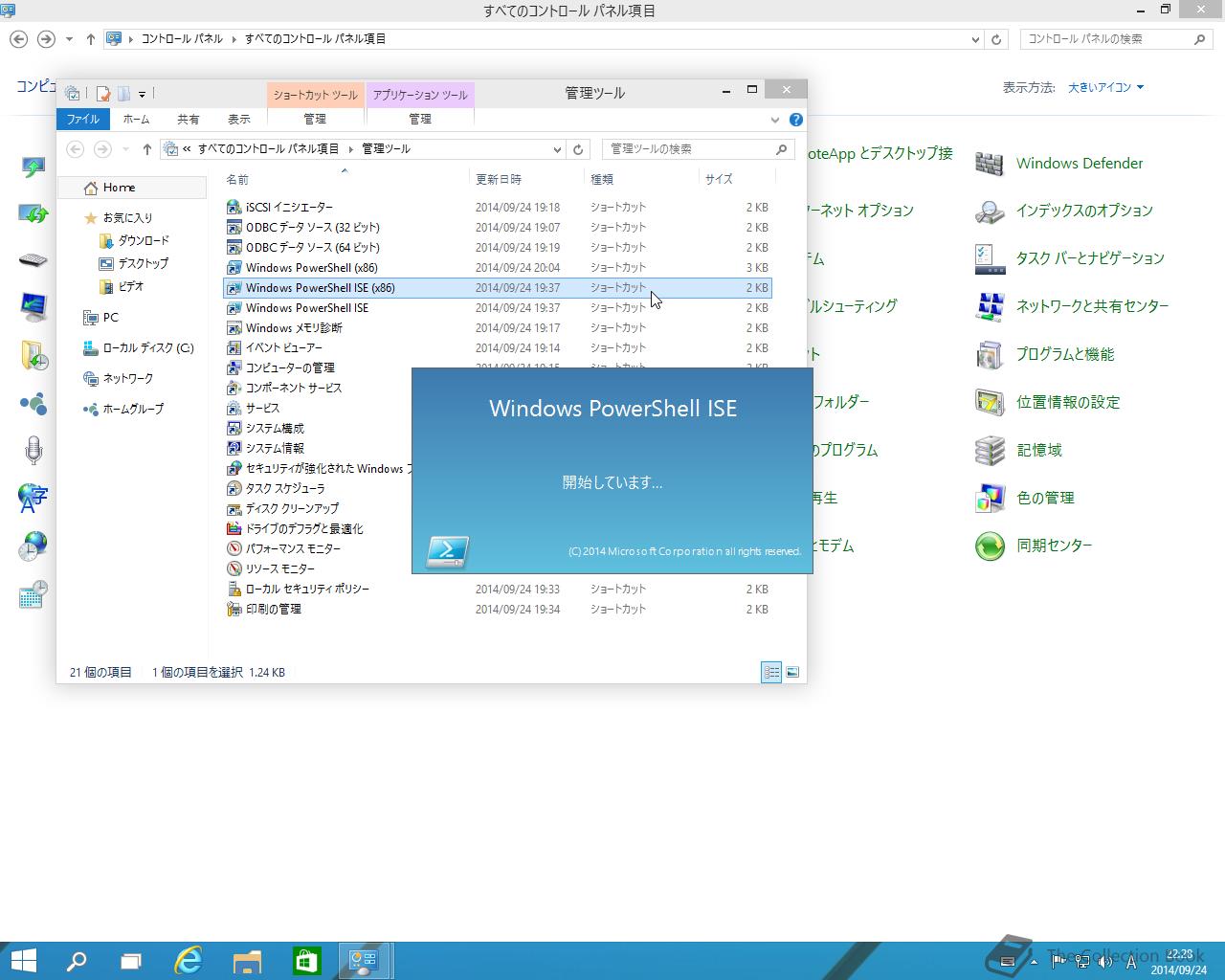The image size is (1225, 980).
Task: Expand the 管理ツール address bar history dropdown
Action: [557, 149]
